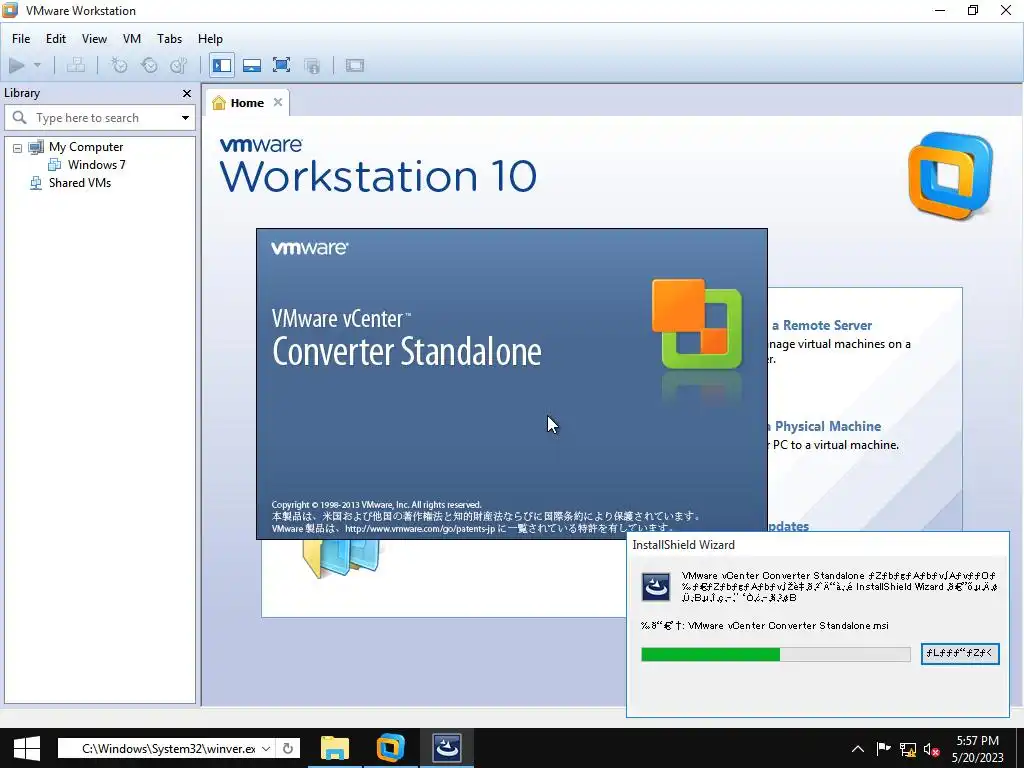Click the Remote Server link
1024x768 pixels.
[x=822, y=325]
